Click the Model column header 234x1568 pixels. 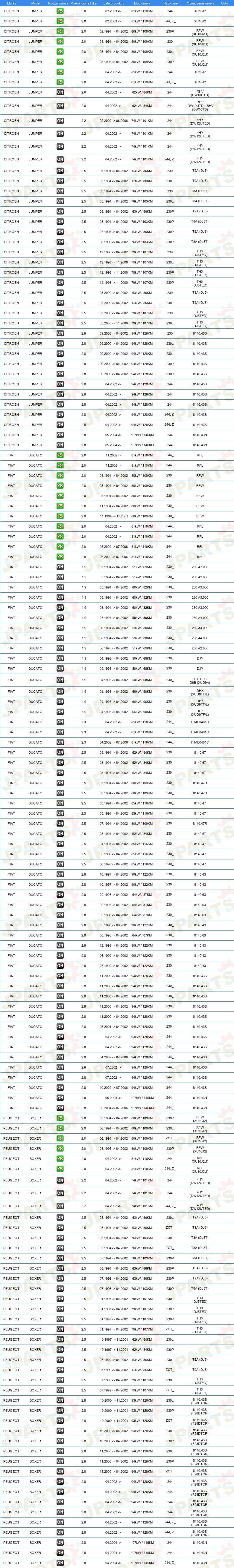click(x=35, y=3)
